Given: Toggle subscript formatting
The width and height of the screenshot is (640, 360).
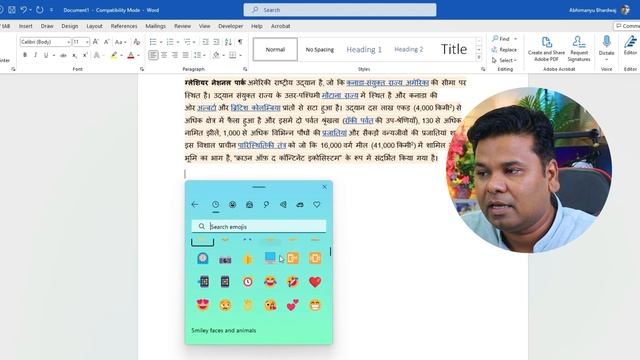Looking at the screenshot, I should pyautogui.click(x=74, y=55).
